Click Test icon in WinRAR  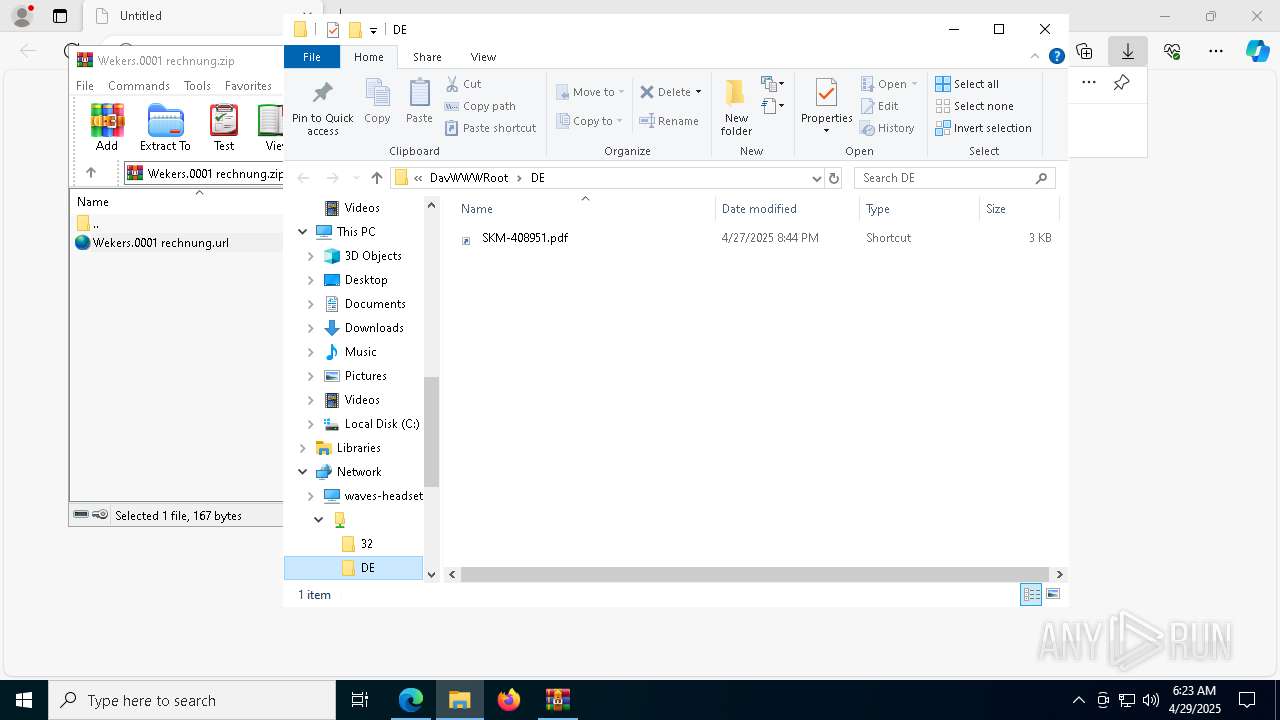tap(224, 128)
